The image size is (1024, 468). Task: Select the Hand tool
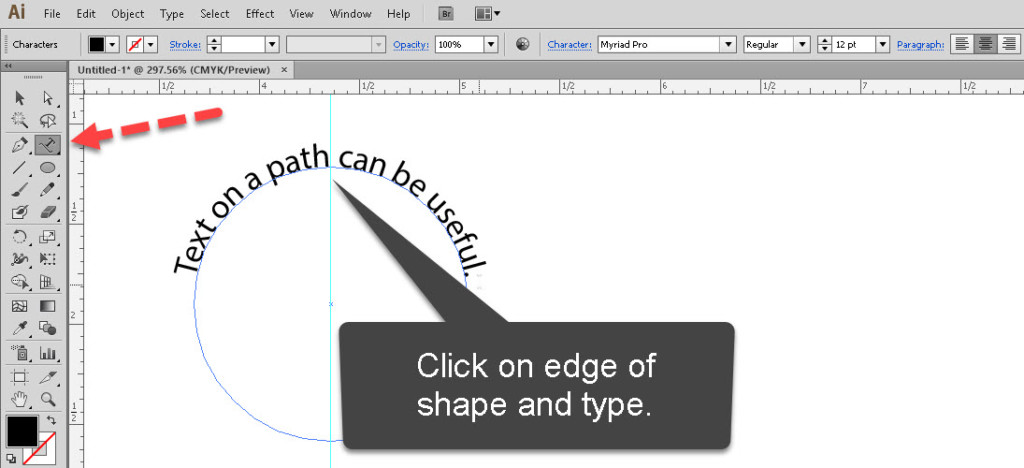(20, 398)
